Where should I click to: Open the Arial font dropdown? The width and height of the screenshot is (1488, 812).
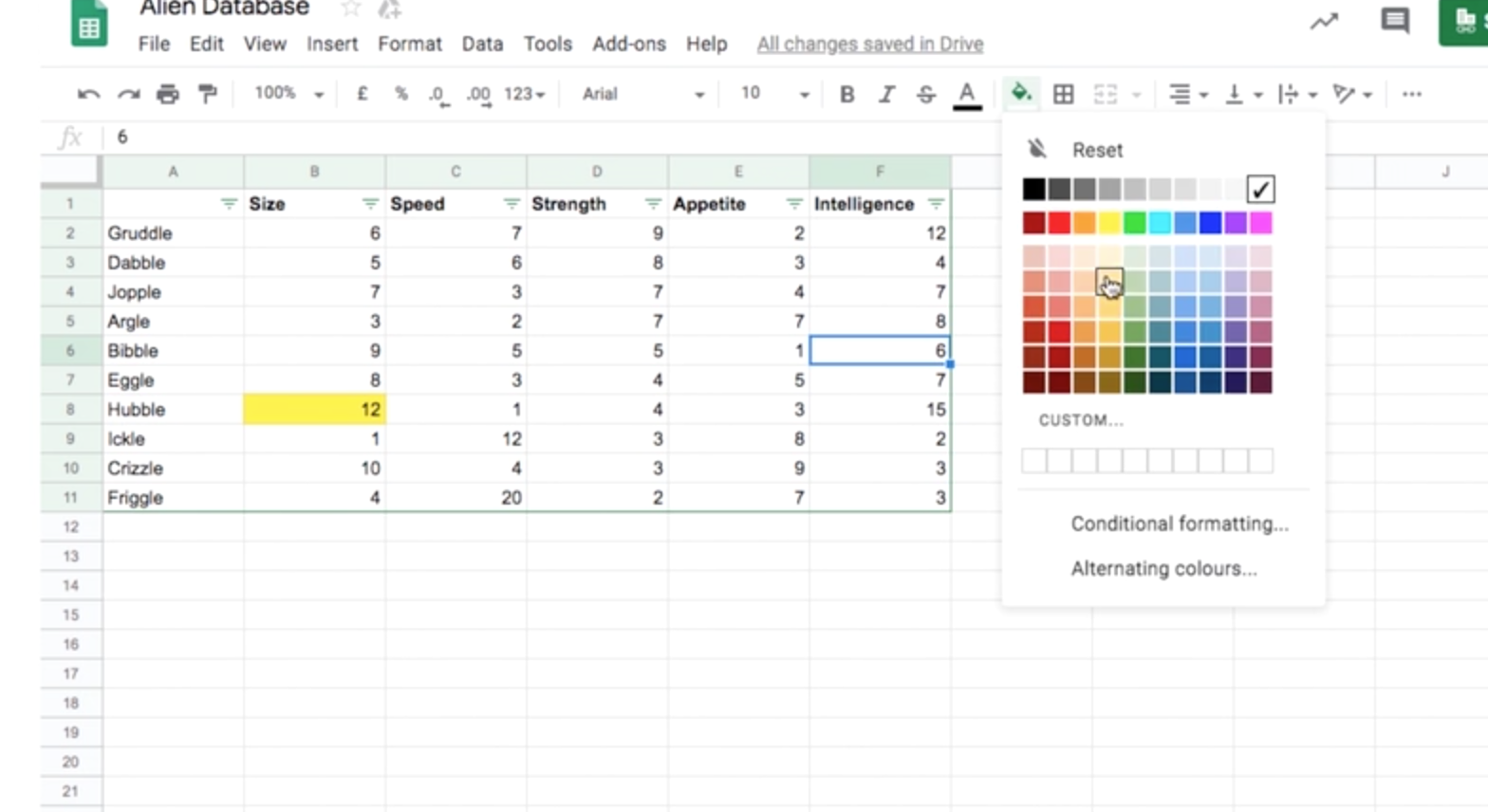(x=642, y=94)
